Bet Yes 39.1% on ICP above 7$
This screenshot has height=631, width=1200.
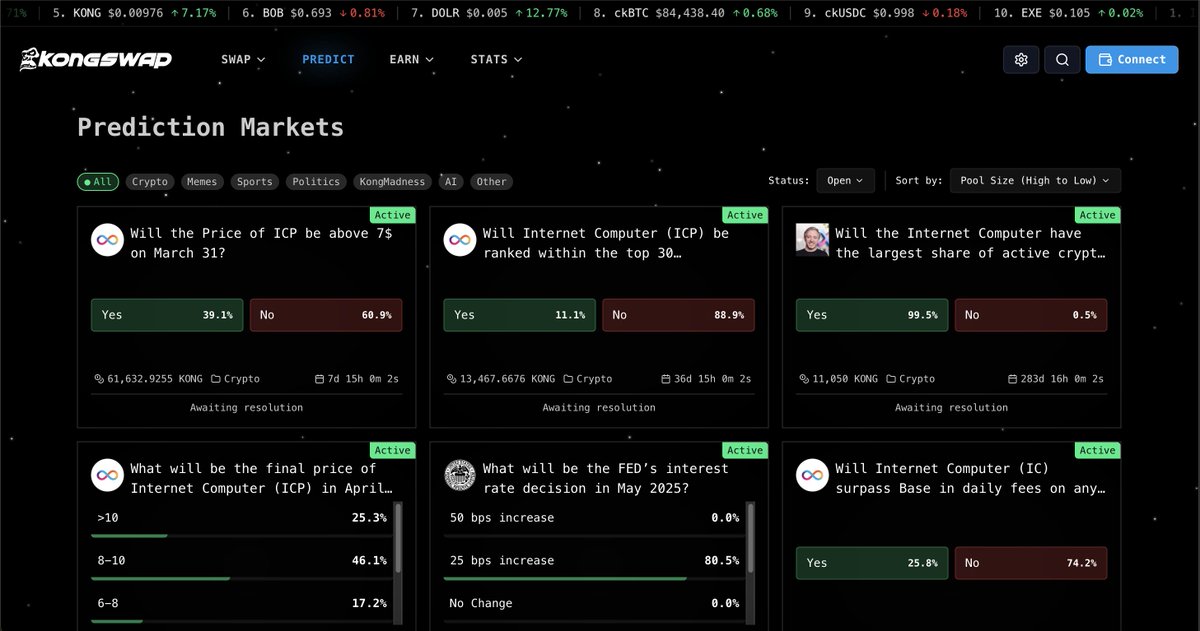(x=167, y=315)
